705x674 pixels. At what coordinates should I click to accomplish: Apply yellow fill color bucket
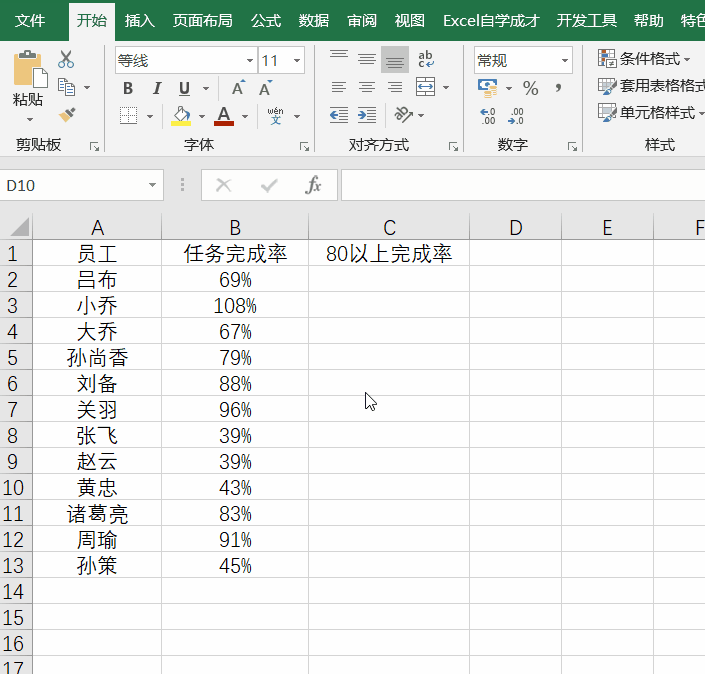click(181, 116)
